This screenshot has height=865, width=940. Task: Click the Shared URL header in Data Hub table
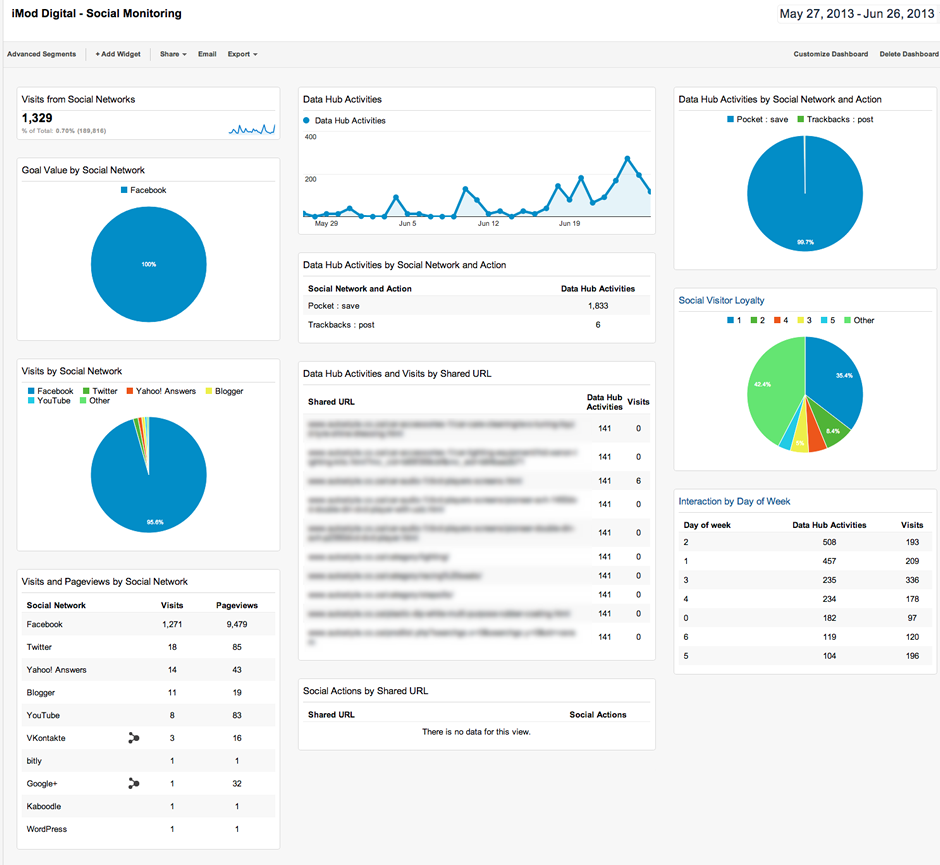(x=331, y=402)
